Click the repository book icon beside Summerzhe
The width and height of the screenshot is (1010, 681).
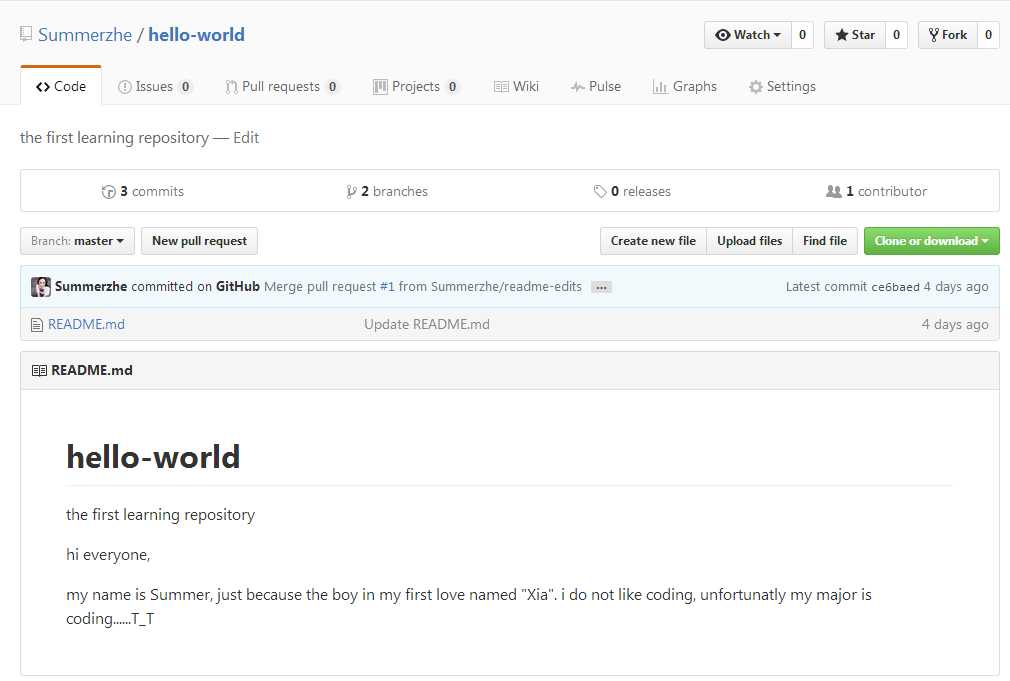coord(26,34)
